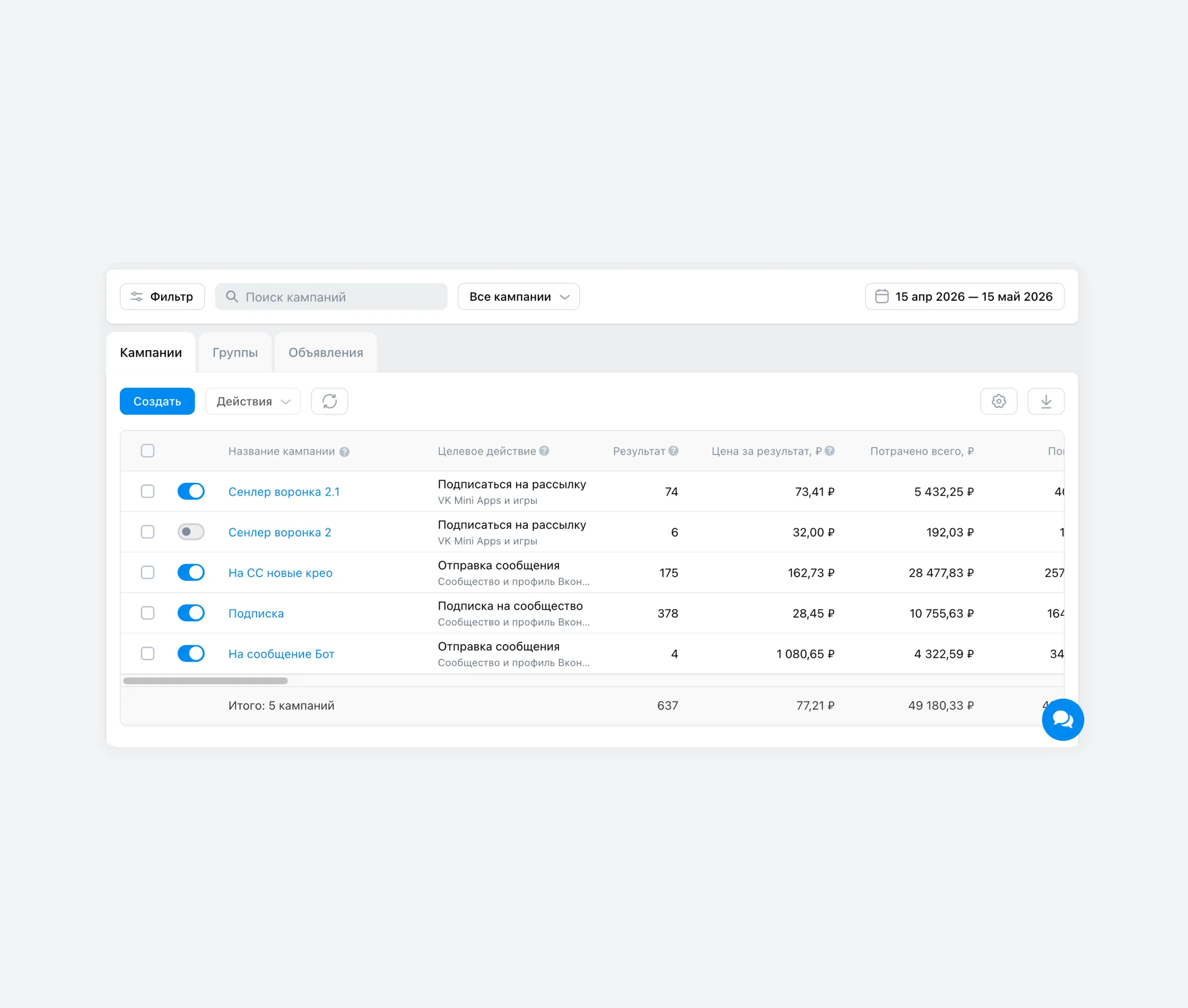Open the date range 15 апр picker
The image size is (1188, 1008).
[964, 297]
